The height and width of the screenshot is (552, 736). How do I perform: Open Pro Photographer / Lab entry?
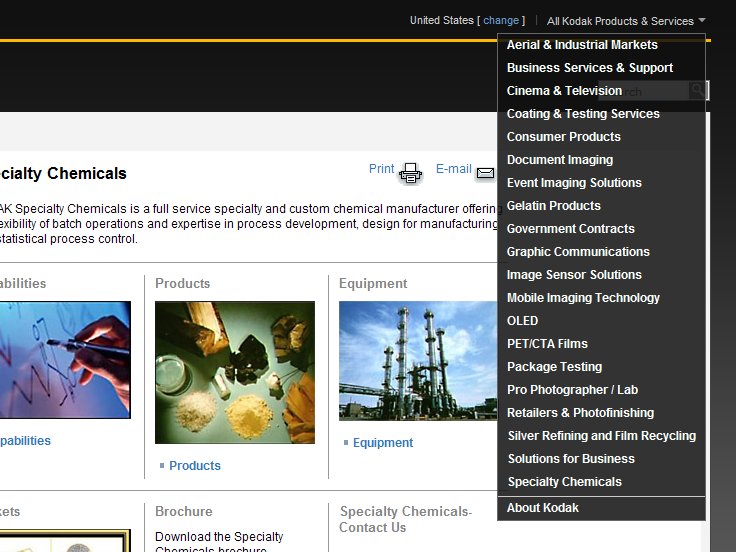click(572, 390)
